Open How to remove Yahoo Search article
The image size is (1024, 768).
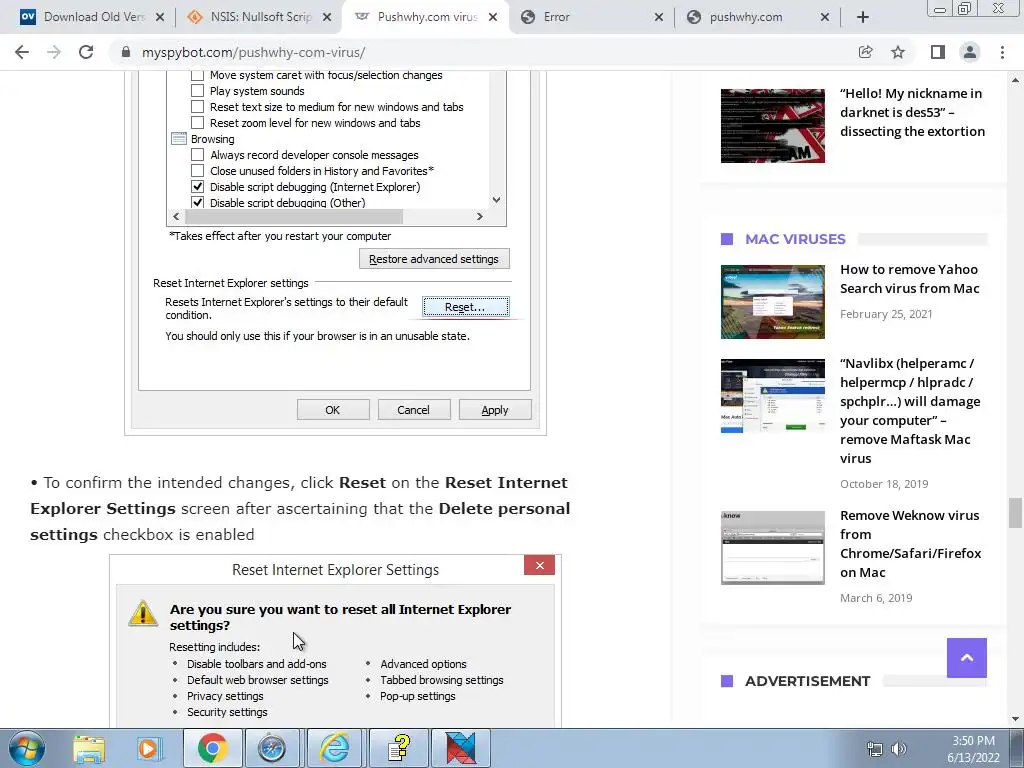point(909,279)
